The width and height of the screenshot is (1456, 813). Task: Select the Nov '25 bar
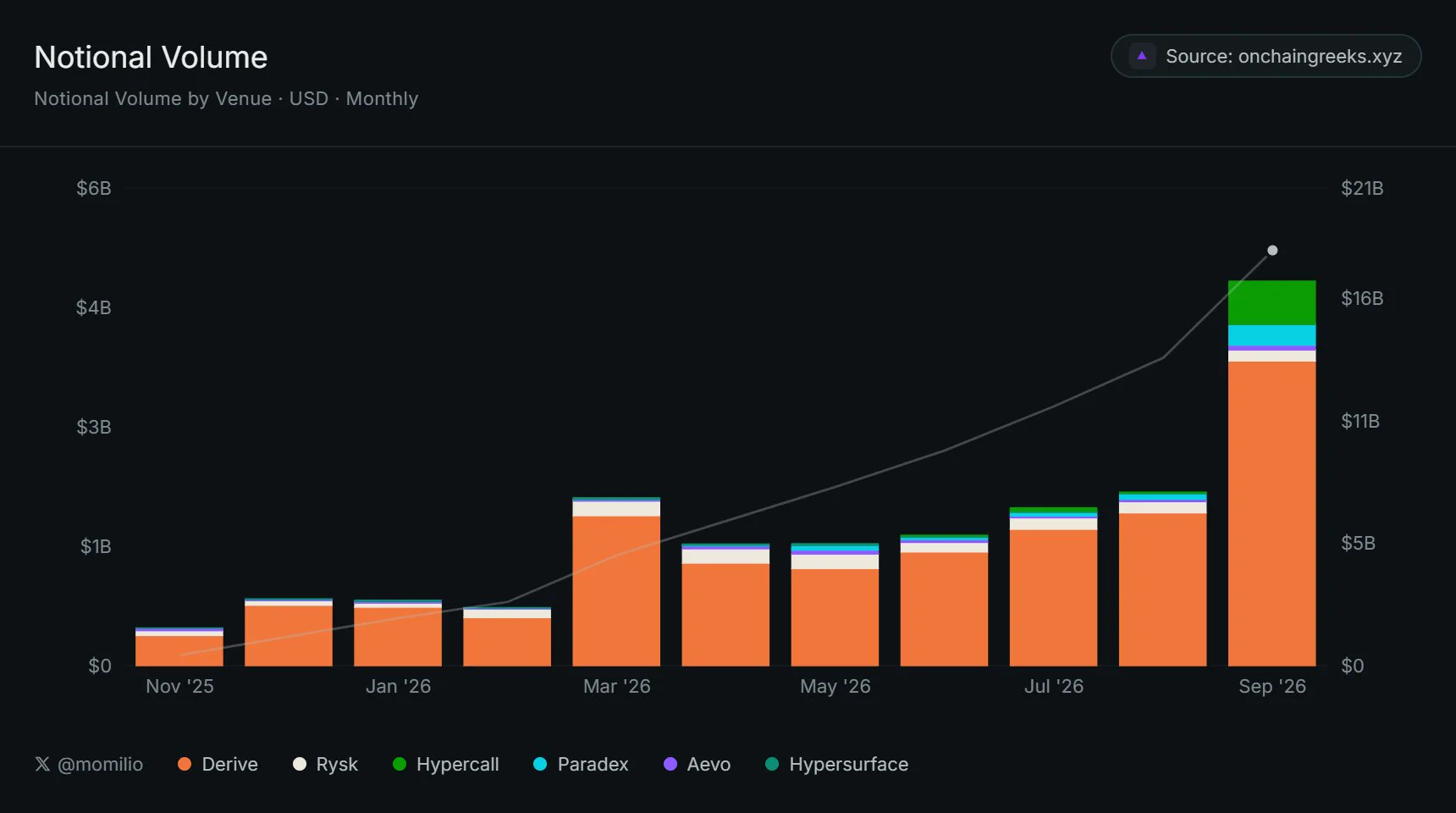(179, 647)
